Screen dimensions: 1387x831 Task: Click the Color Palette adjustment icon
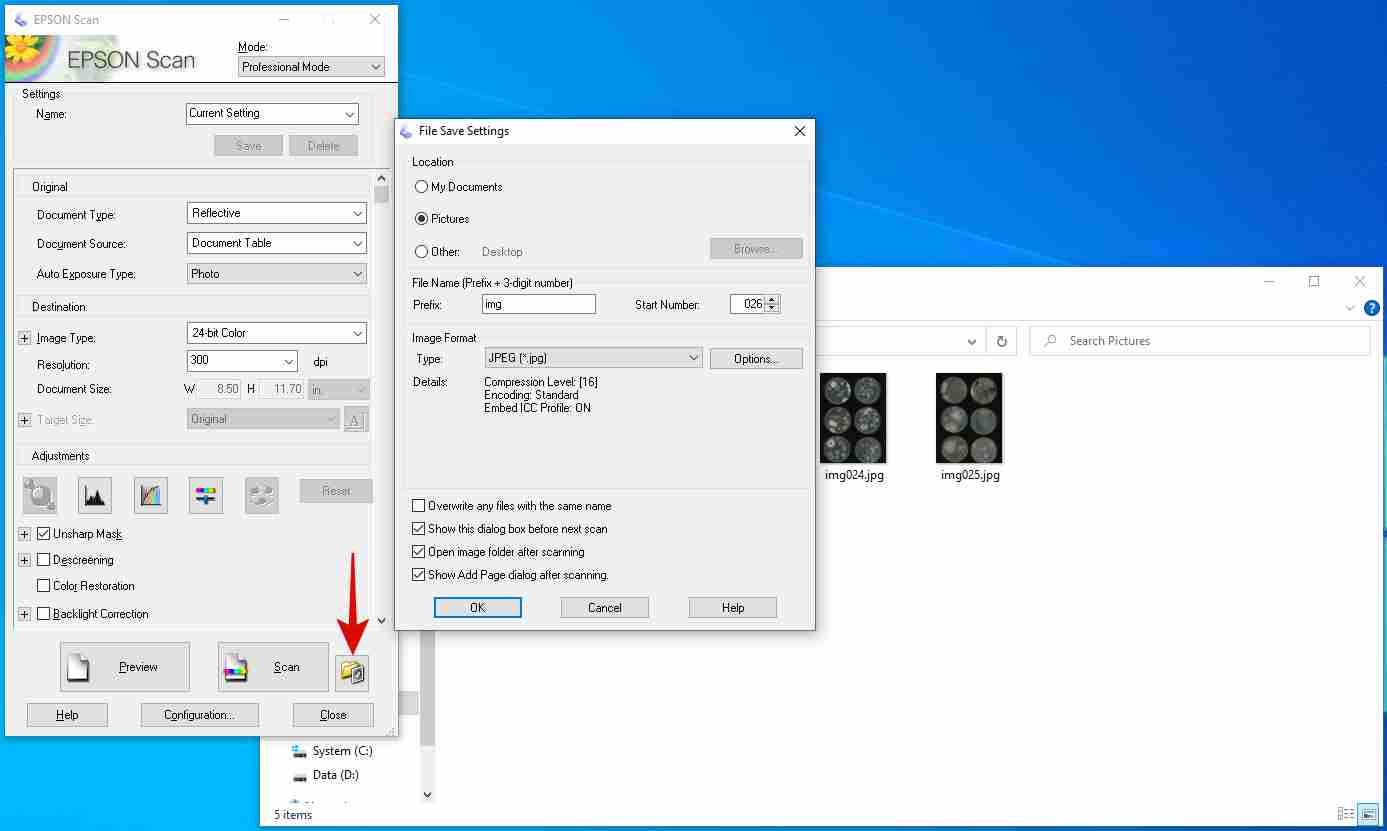pos(262,495)
